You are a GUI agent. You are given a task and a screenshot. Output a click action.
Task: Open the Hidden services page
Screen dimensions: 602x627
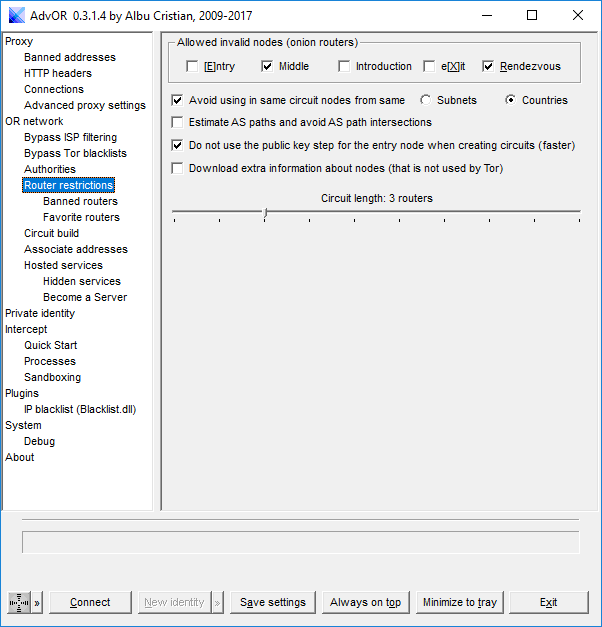[x=82, y=281]
